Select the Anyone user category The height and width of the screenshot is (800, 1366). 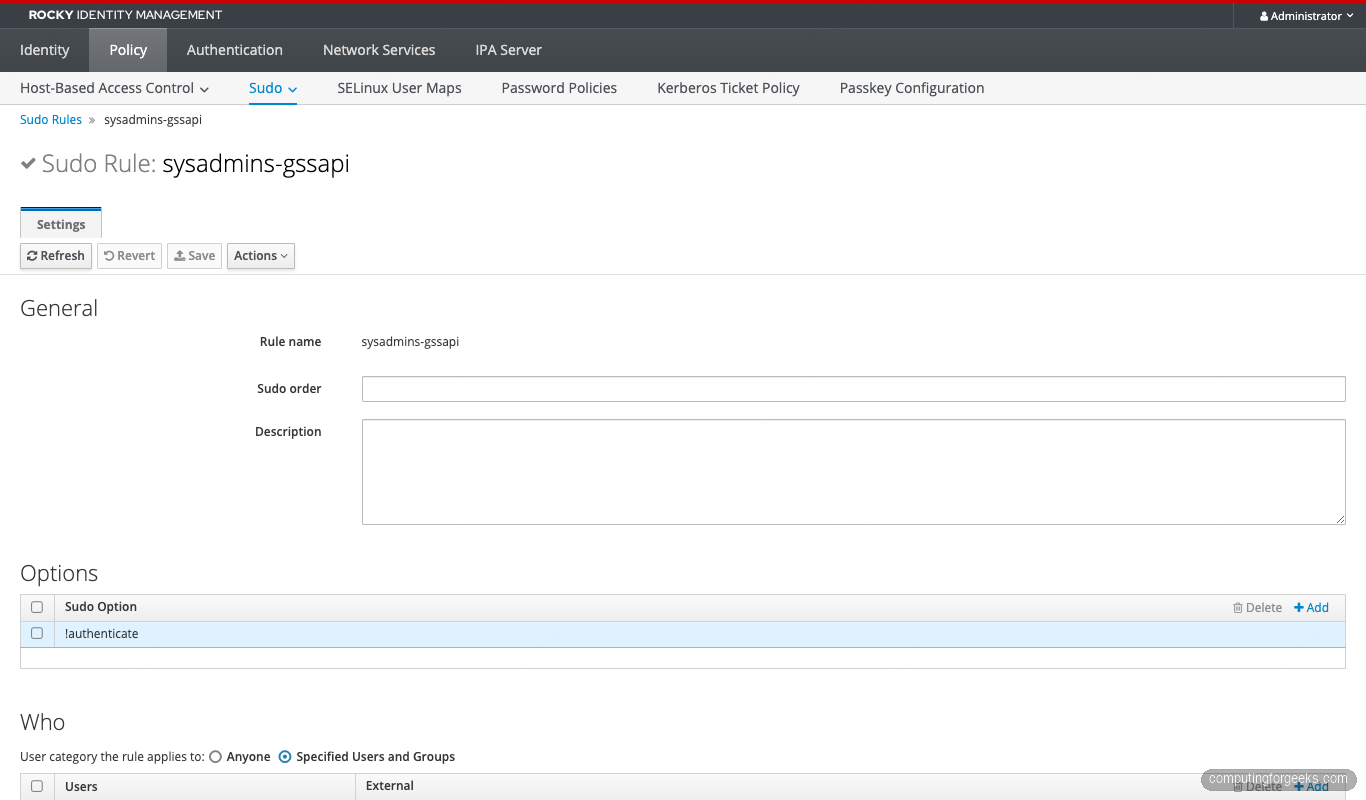coord(215,757)
